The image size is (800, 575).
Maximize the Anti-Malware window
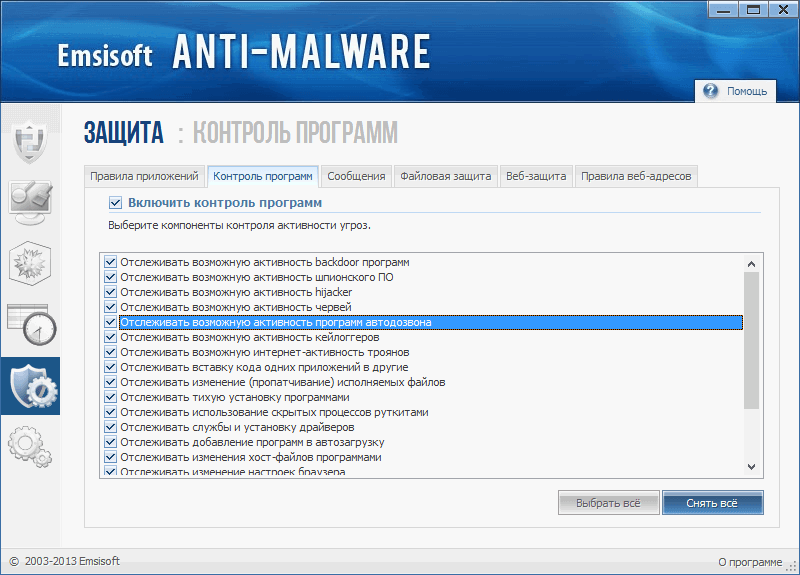coord(754,10)
